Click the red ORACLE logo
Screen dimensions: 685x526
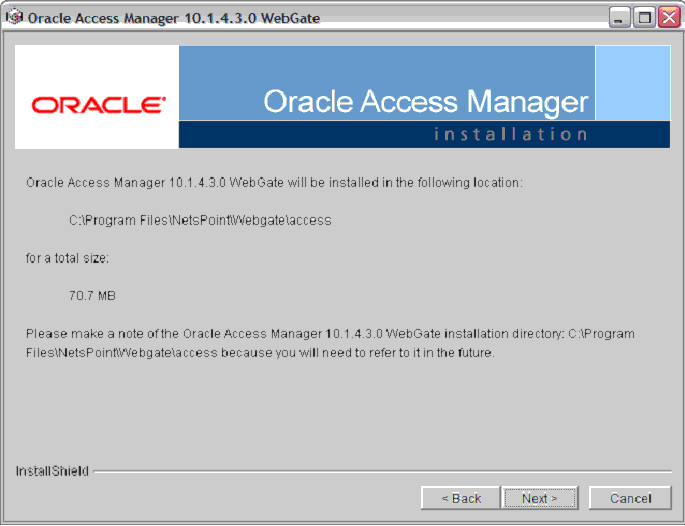[x=98, y=105]
